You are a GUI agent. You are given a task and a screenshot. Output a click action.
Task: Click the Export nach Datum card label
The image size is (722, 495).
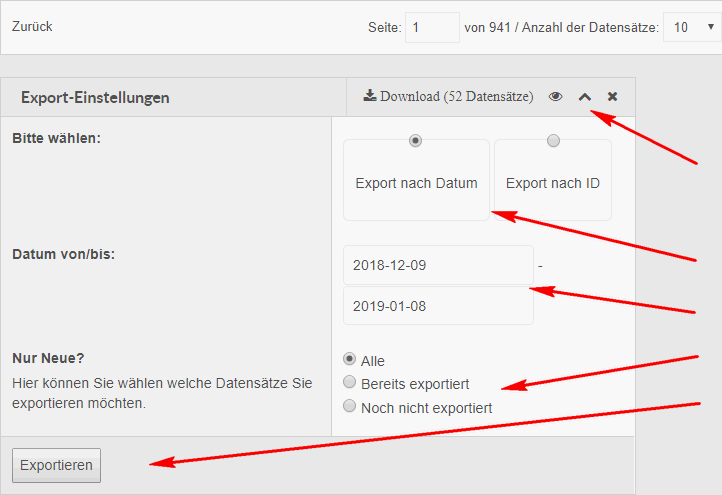pyautogui.click(x=416, y=184)
